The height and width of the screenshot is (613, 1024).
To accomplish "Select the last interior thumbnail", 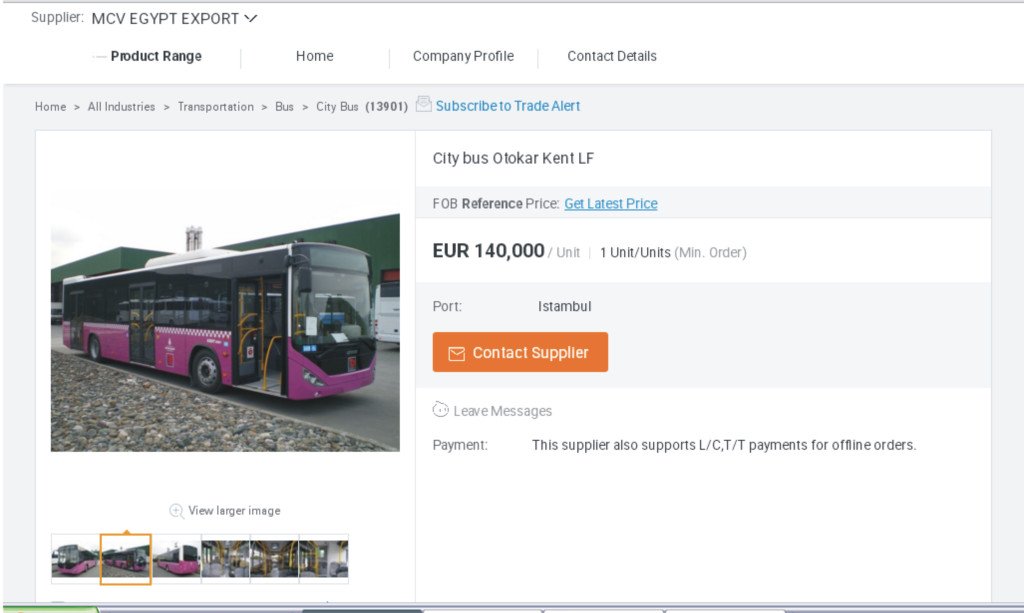I will pos(324,559).
